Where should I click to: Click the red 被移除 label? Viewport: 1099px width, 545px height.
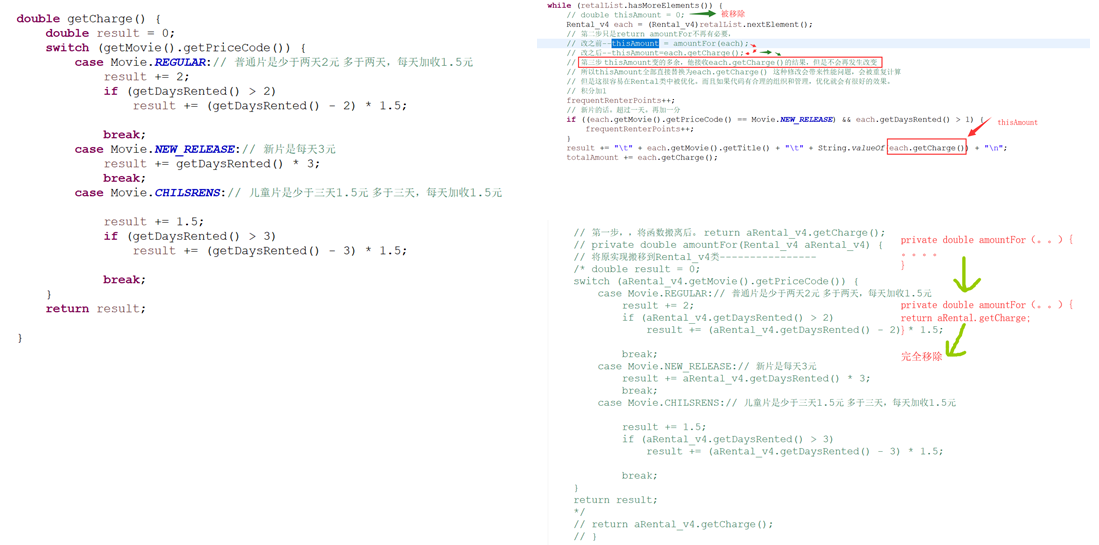tap(733, 14)
